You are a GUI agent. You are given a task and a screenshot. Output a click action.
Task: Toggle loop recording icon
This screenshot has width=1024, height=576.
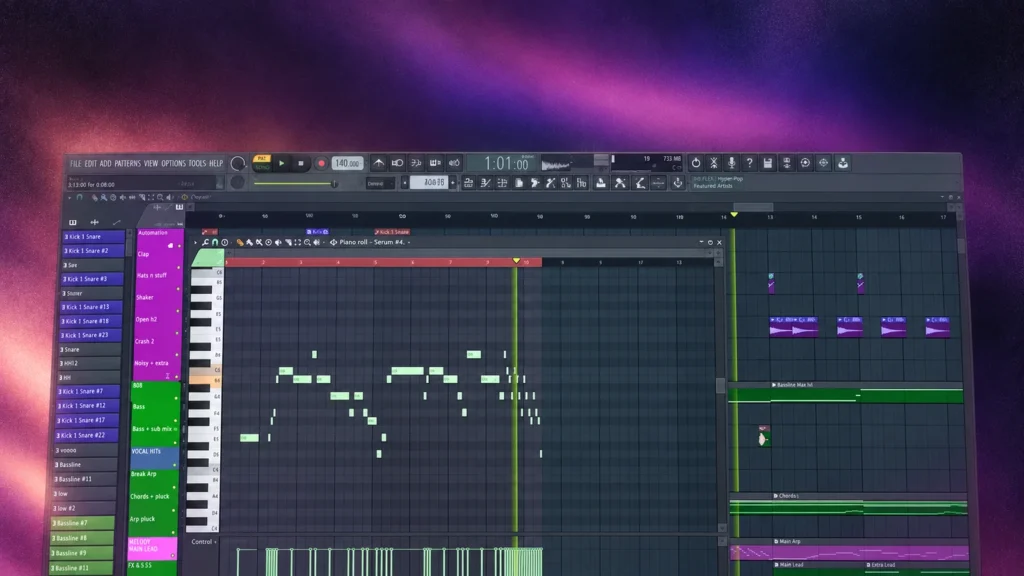pos(454,163)
